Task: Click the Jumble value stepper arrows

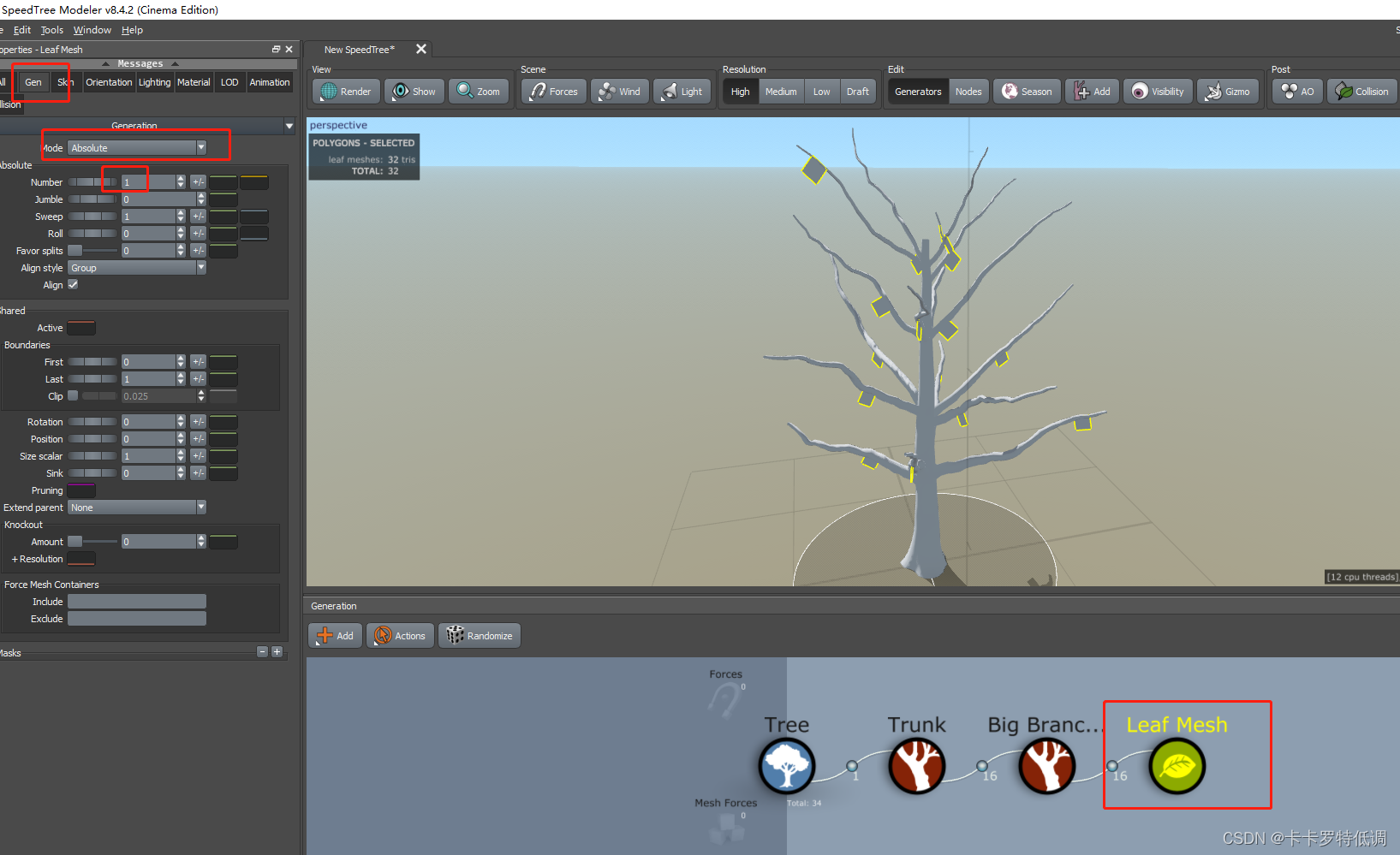Action: (x=201, y=199)
